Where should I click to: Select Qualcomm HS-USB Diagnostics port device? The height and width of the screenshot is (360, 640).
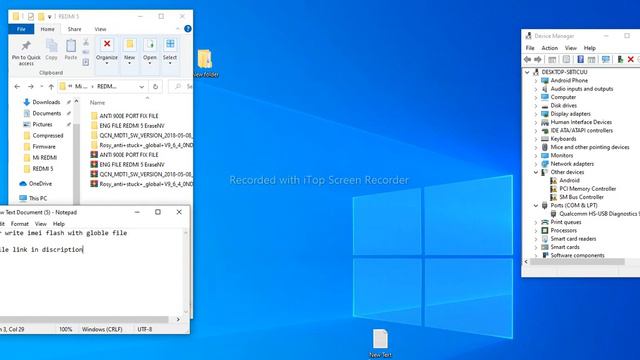[595, 214]
